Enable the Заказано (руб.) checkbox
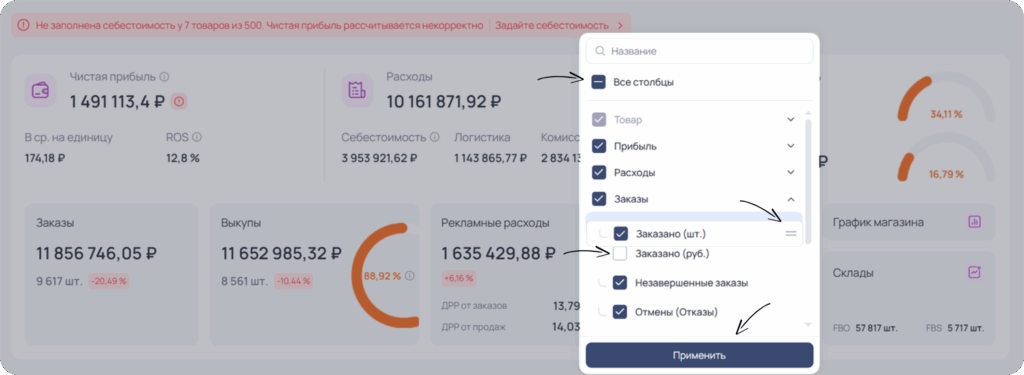 [x=620, y=253]
